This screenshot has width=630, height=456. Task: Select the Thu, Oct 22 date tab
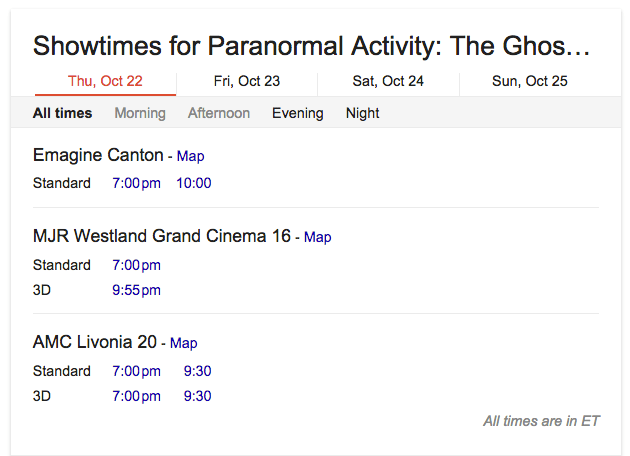105,82
